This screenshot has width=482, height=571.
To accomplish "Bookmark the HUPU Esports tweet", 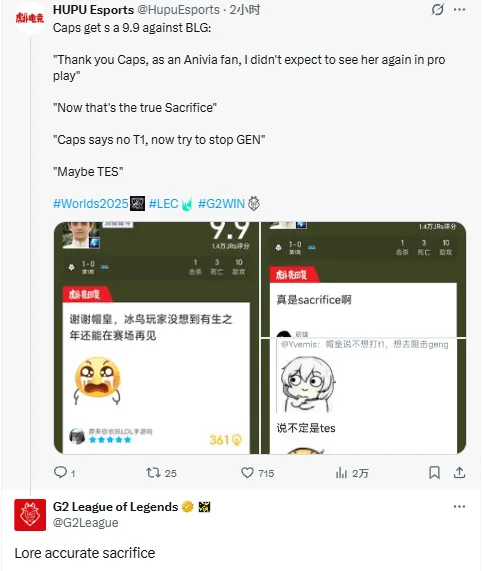I will 434,473.
